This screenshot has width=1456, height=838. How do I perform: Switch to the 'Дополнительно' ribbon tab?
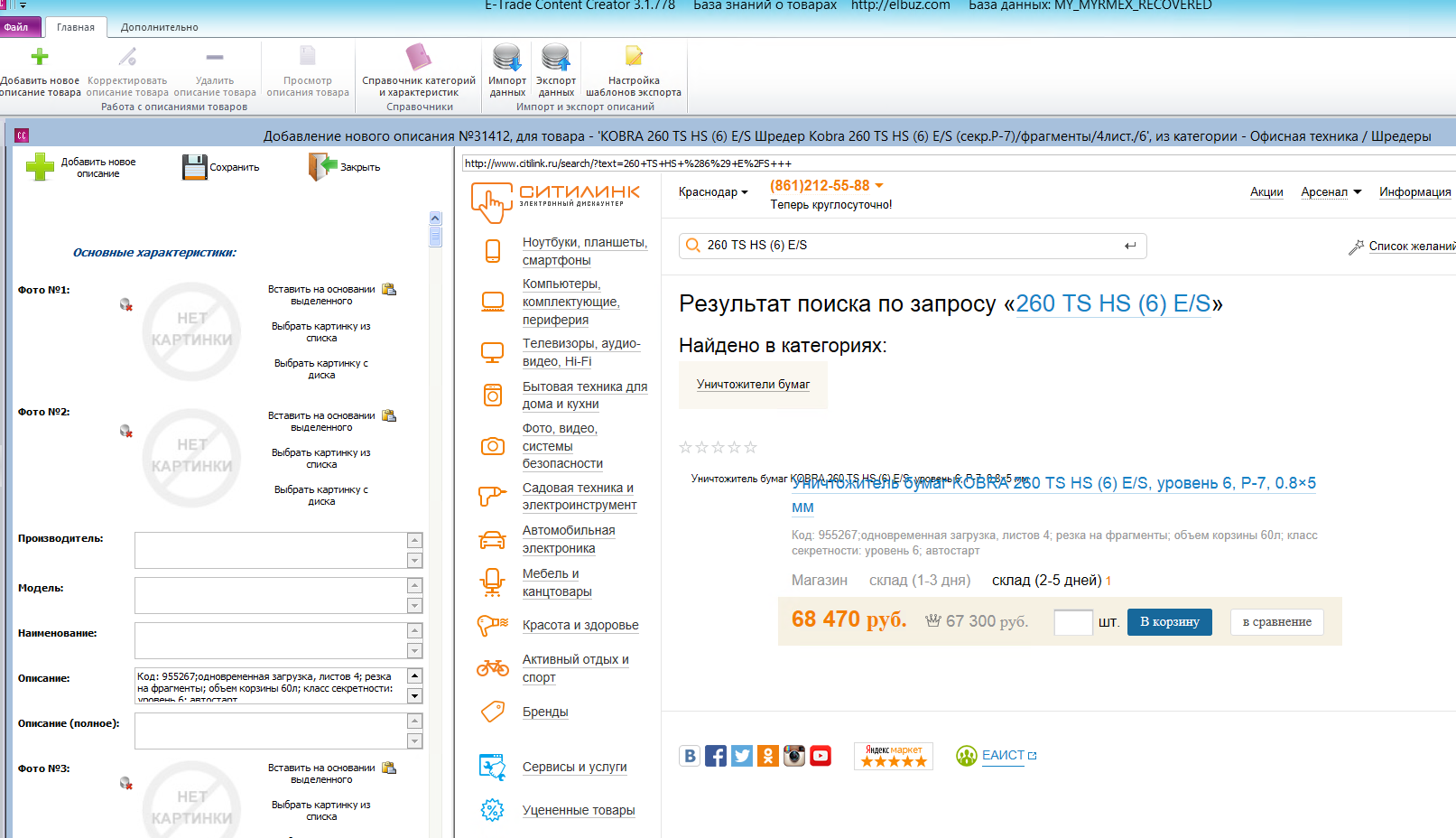pos(160,27)
